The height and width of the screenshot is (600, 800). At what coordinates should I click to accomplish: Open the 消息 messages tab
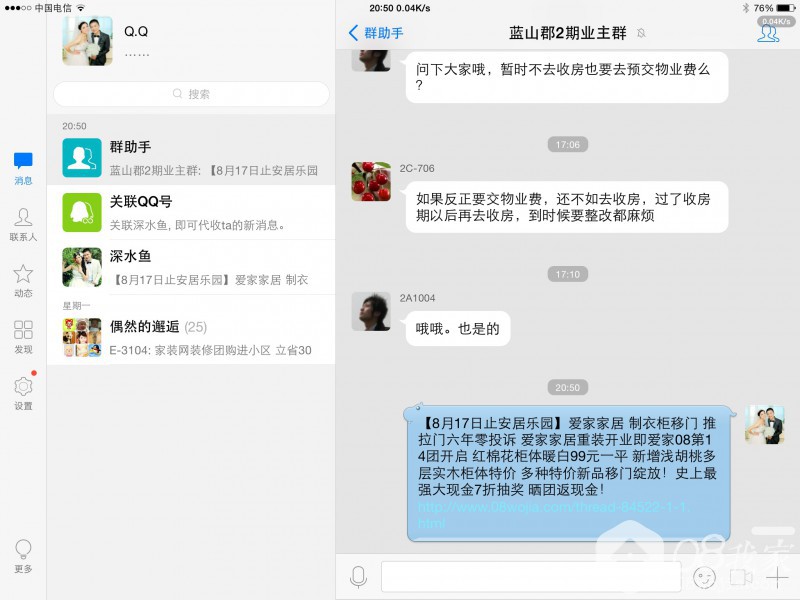coord(23,168)
